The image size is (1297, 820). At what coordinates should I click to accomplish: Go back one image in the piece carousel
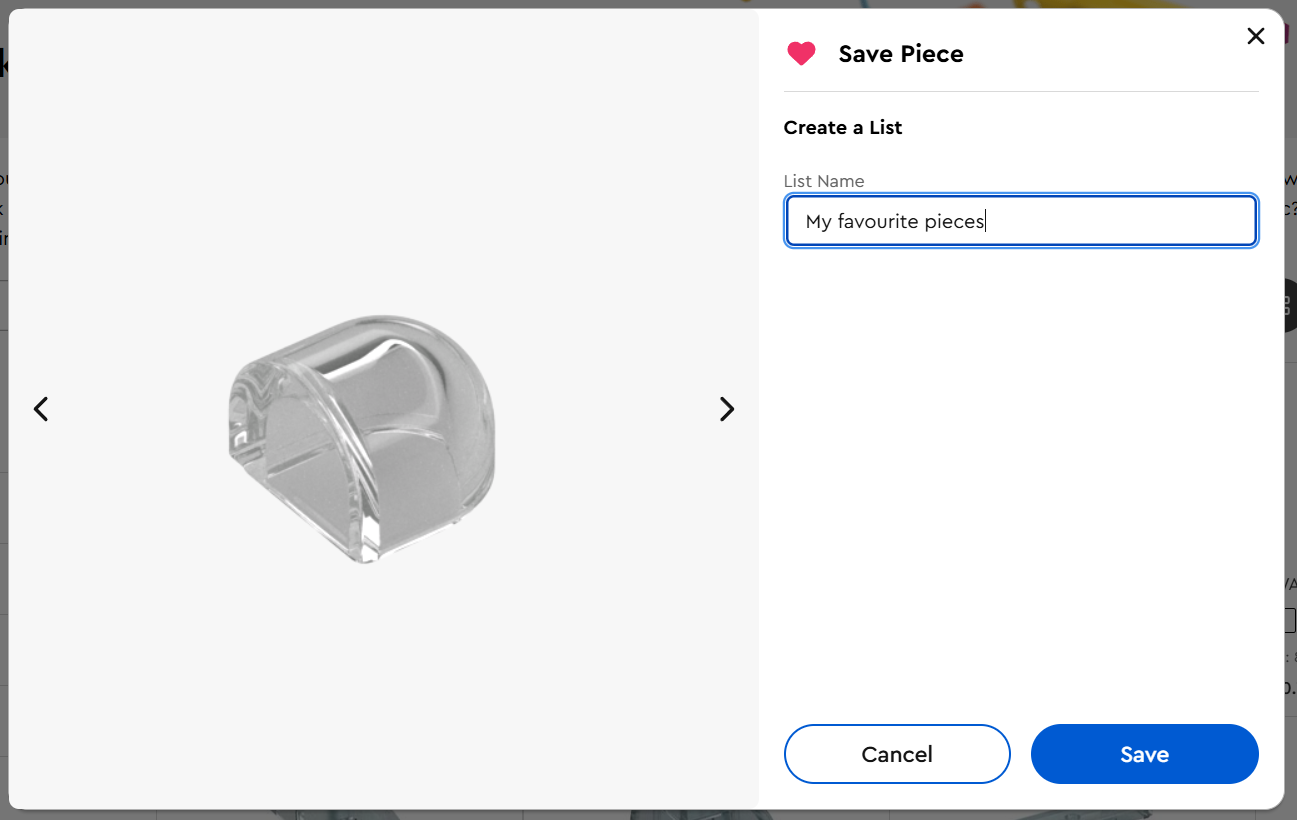[41, 409]
